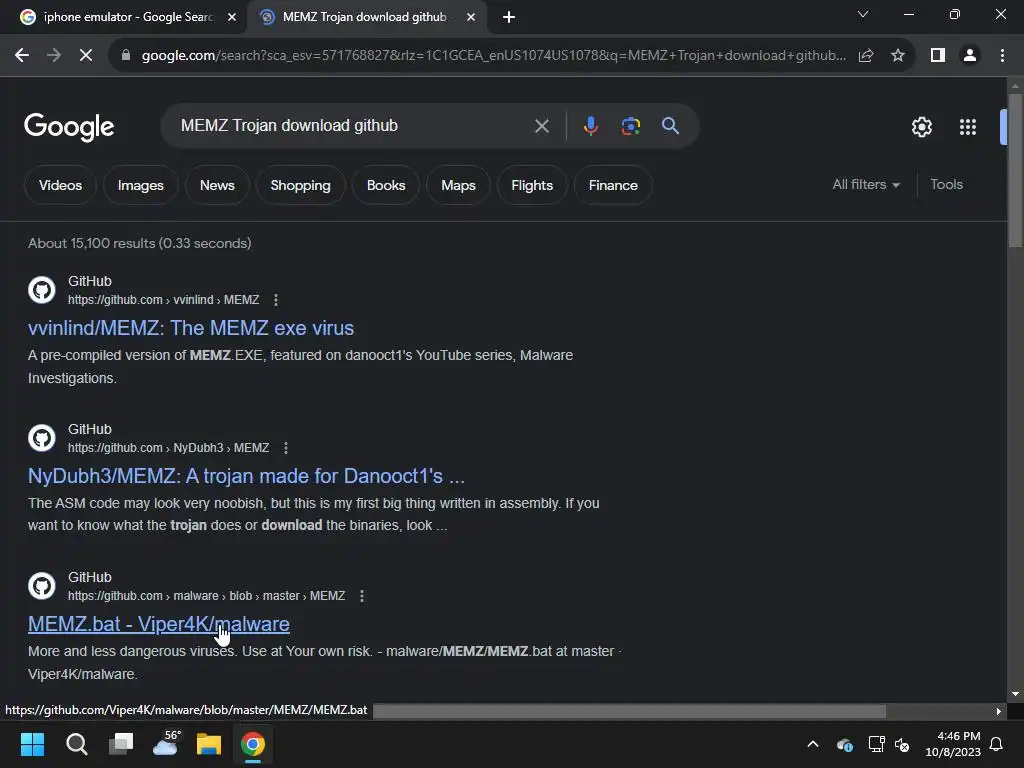Open options menu for NyDubh3 MEMZ result
Screen dimensions: 1024x768
pos(285,448)
